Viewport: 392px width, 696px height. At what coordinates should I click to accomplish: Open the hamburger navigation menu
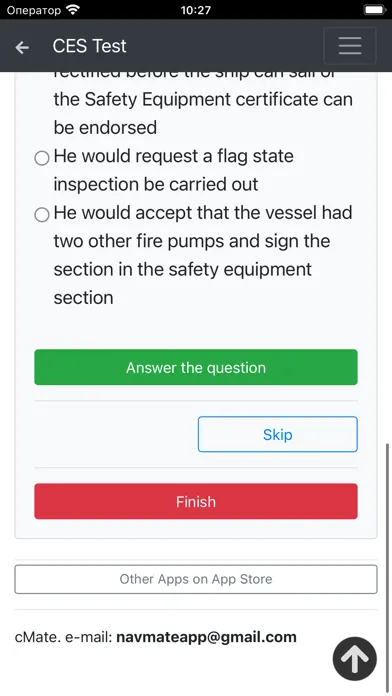tap(350, 46)
